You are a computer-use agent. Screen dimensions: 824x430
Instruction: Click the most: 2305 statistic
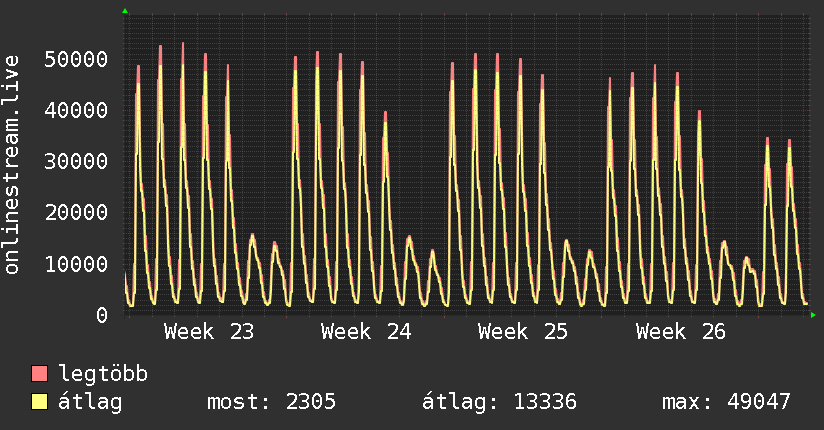click(271, 402)
